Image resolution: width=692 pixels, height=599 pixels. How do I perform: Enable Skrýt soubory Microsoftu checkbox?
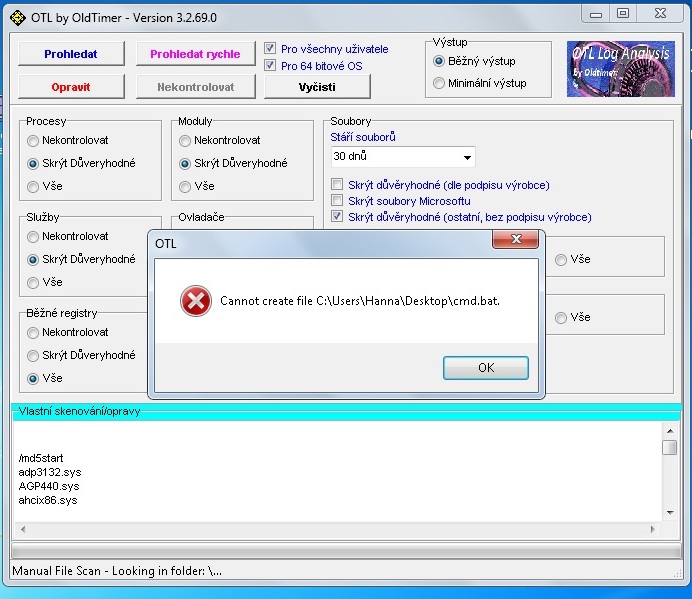(x=338, y=201)
